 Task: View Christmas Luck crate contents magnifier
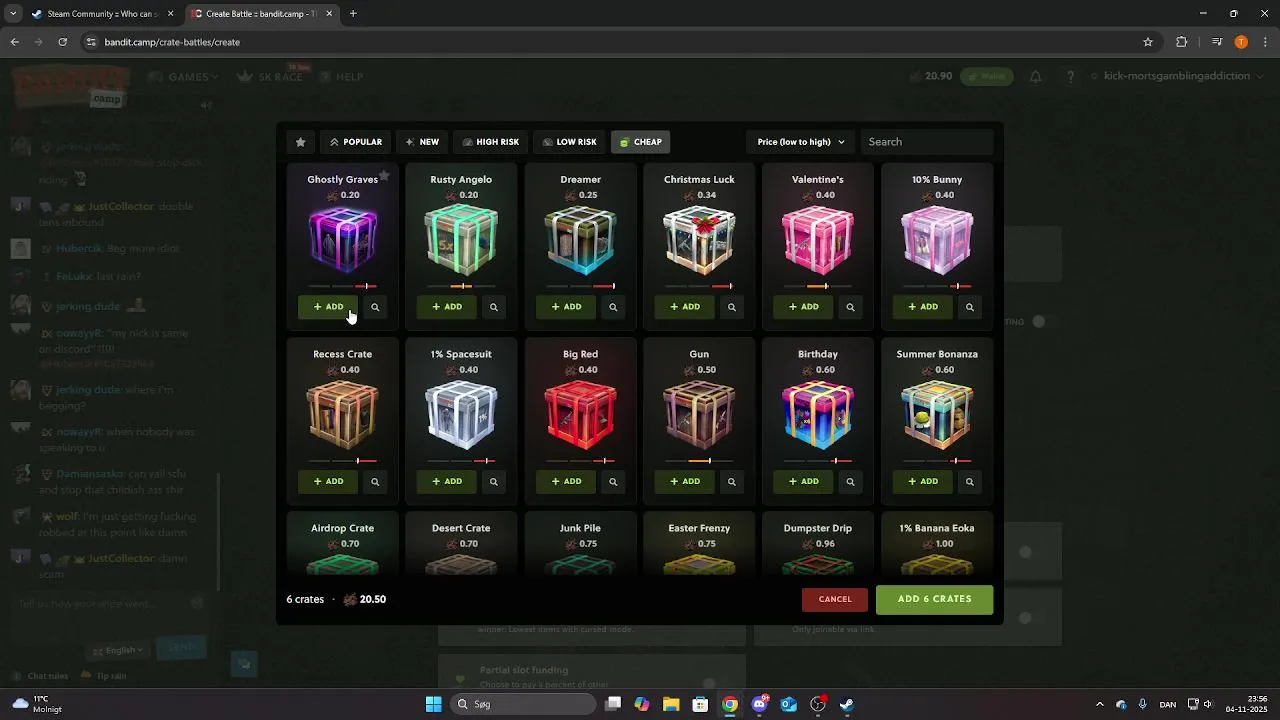coord(732,307)
